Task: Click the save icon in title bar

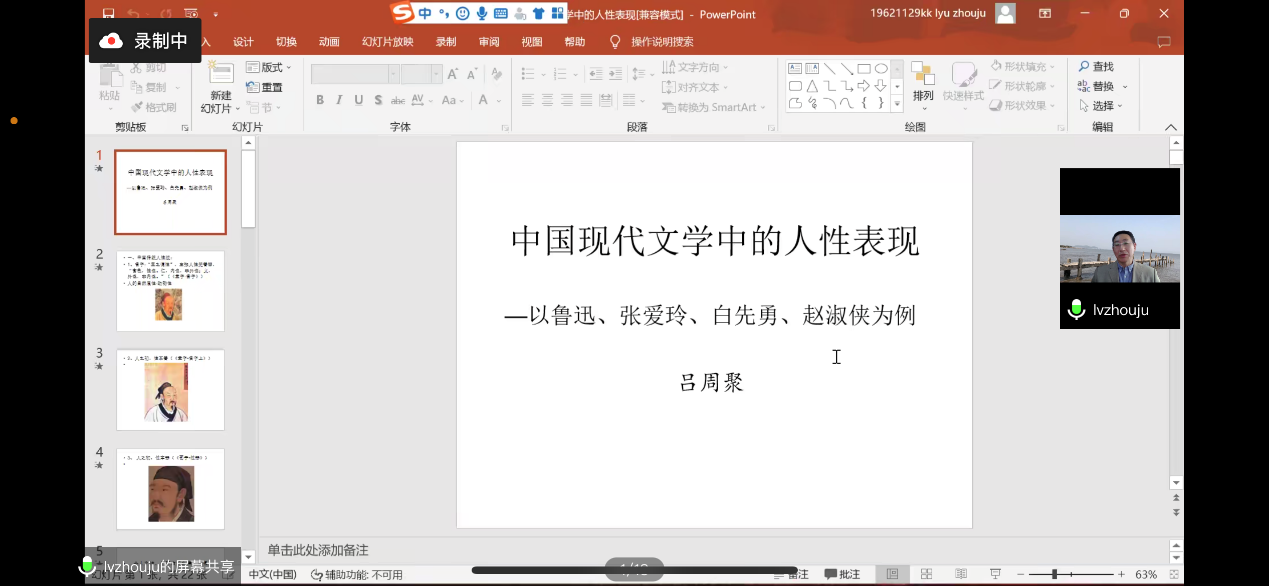Action: pyautogui.click(x=108, y=14)
